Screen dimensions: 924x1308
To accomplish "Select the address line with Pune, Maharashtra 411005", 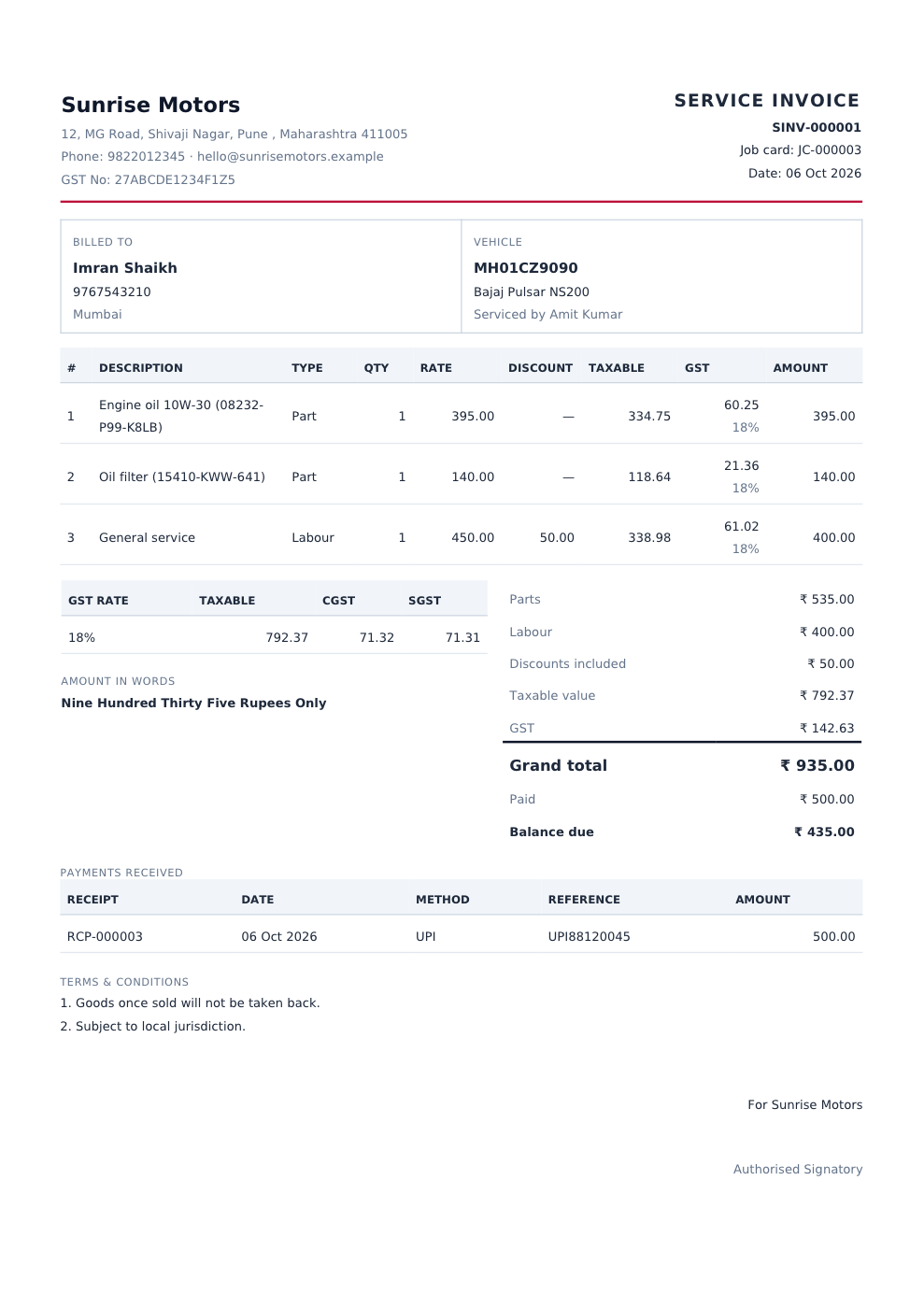I will tap(235, 134).
